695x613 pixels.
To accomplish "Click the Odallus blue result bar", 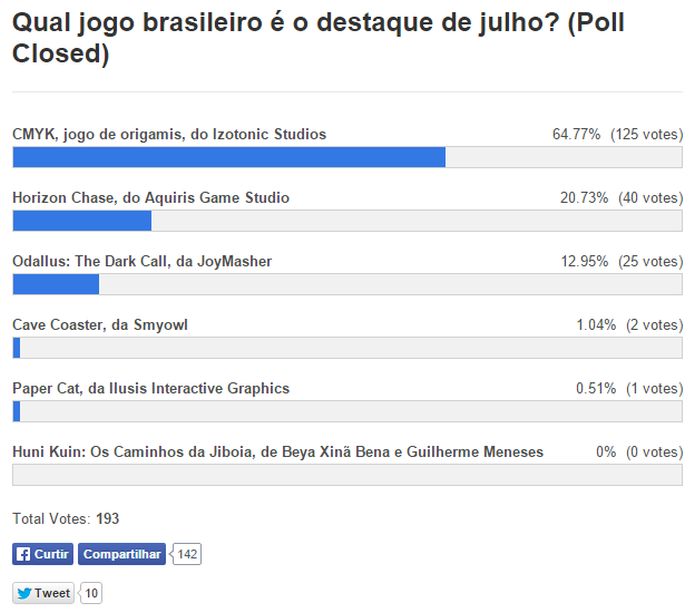I will click(x=55, y=284).
